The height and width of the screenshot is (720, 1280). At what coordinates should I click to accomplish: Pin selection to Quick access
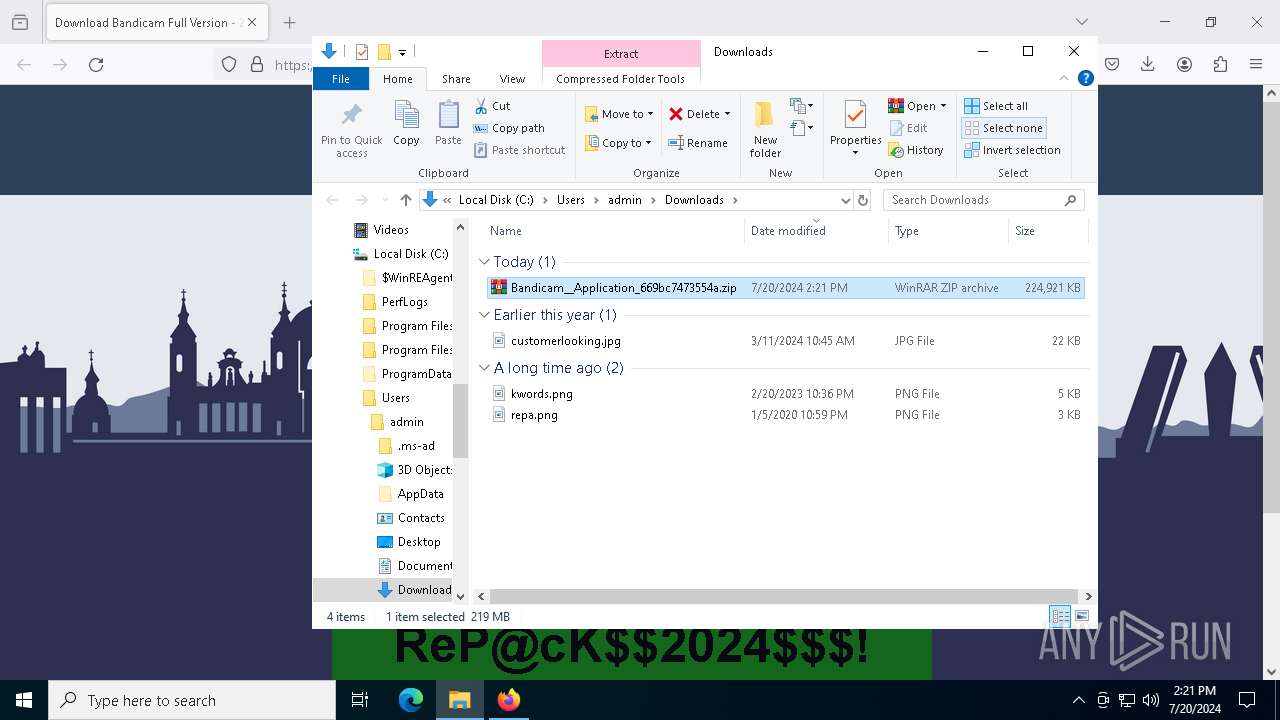point(352,129)
